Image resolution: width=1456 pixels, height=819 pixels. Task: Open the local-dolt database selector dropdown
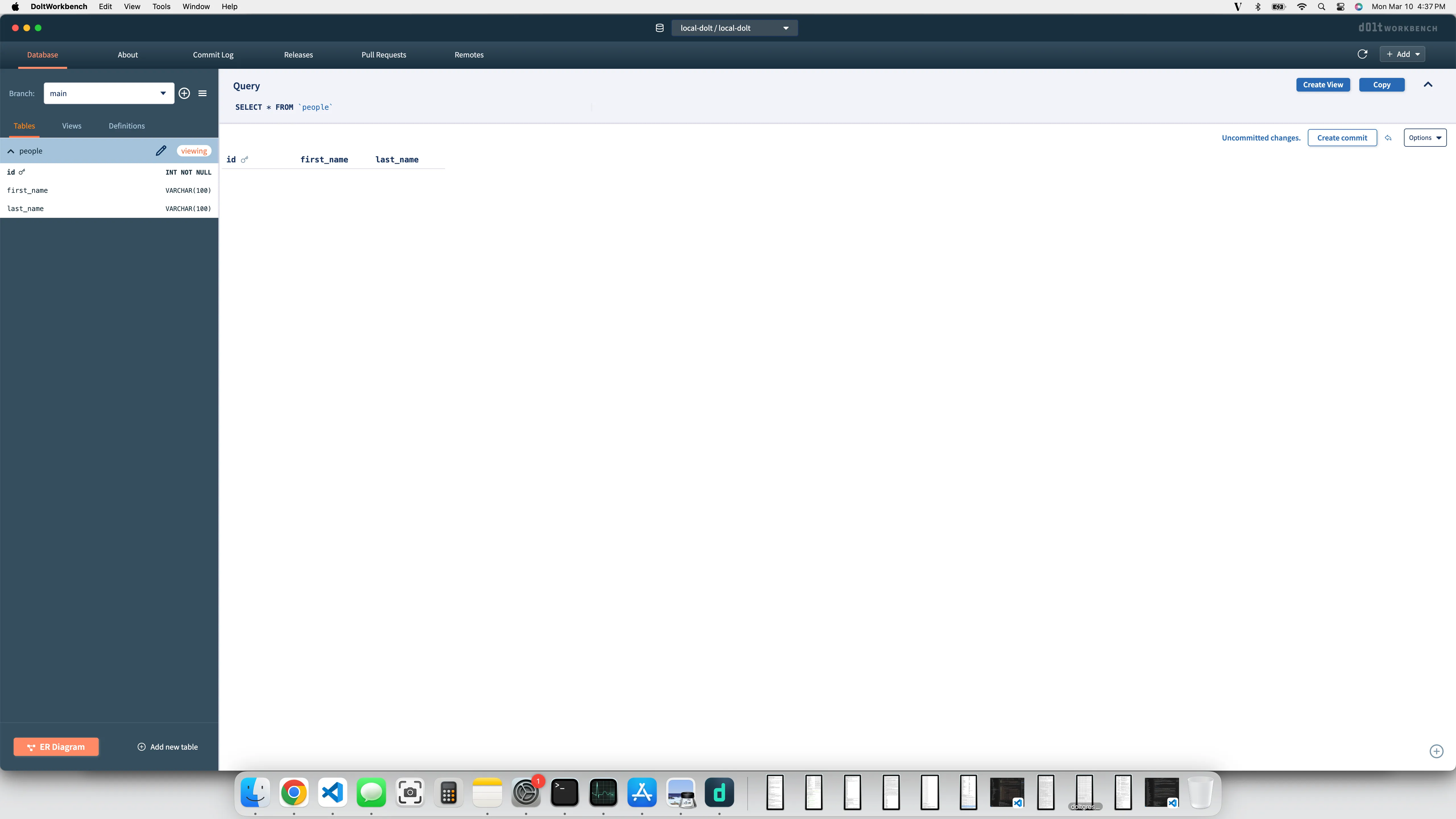(734, 28)
